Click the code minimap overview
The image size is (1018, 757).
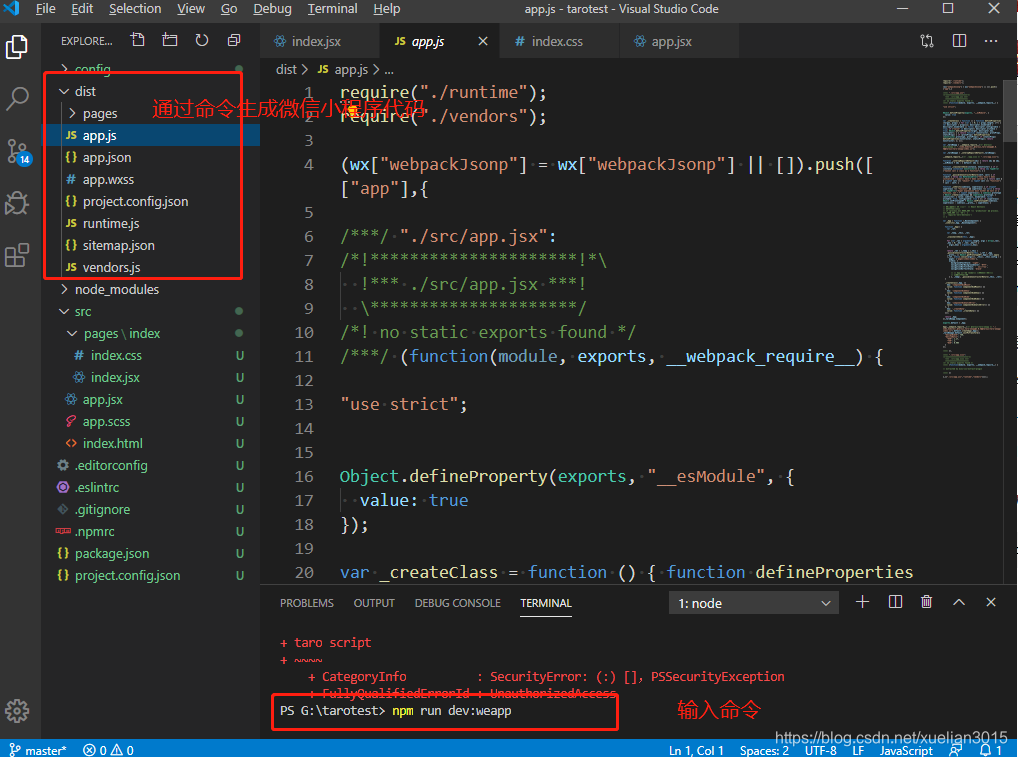pyautogui.click(x=971, y=227)
